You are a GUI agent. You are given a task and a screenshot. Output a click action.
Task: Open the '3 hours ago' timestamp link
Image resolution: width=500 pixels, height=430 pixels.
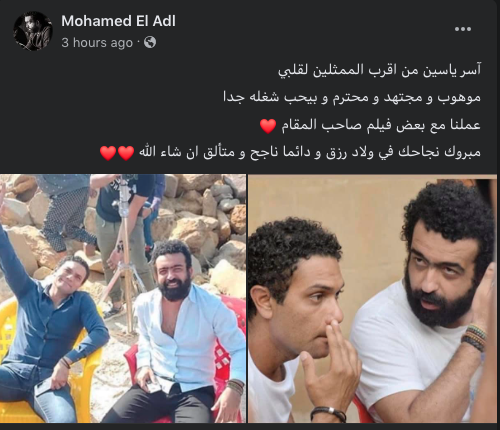click(97, 43)
